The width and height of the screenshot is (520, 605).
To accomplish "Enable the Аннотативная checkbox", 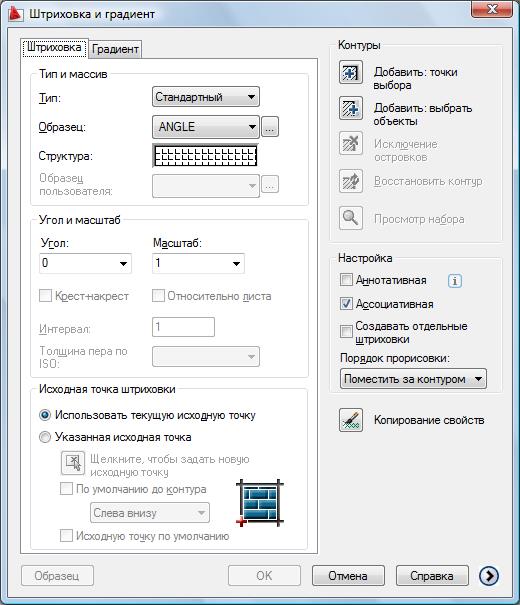I will 346,279.
